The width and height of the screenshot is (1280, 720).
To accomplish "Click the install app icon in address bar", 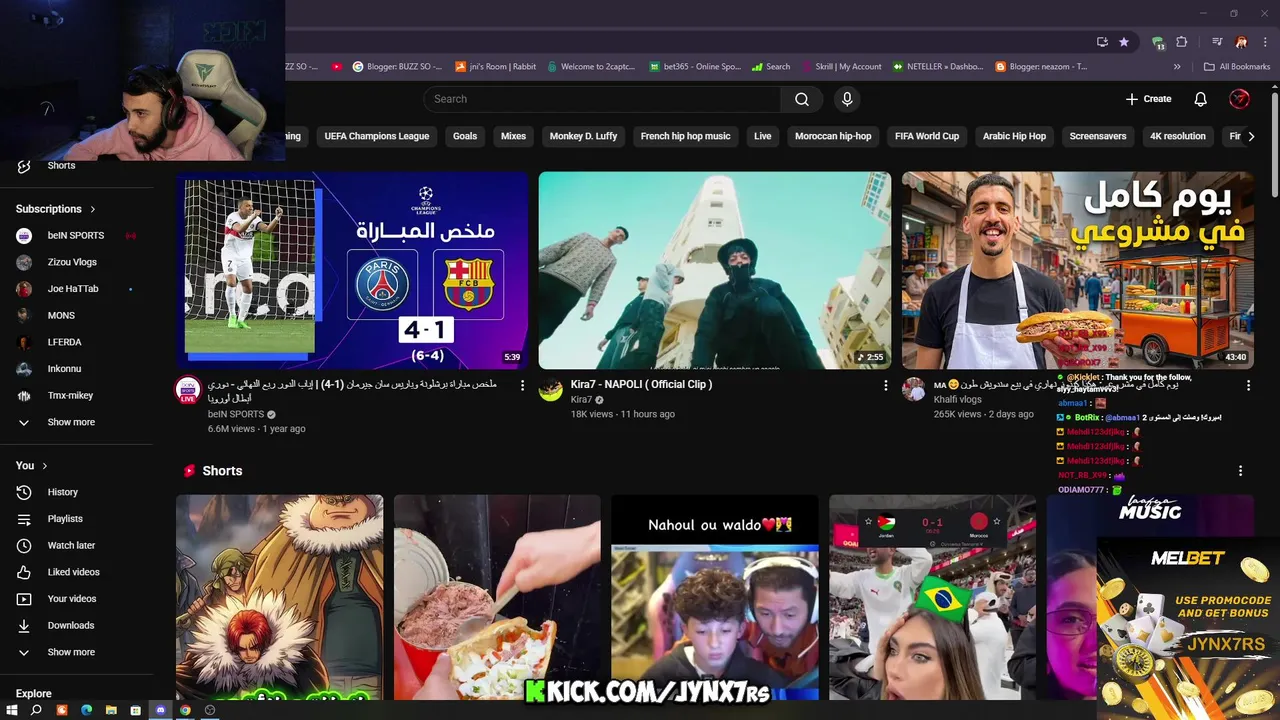I will [1102, 42].
